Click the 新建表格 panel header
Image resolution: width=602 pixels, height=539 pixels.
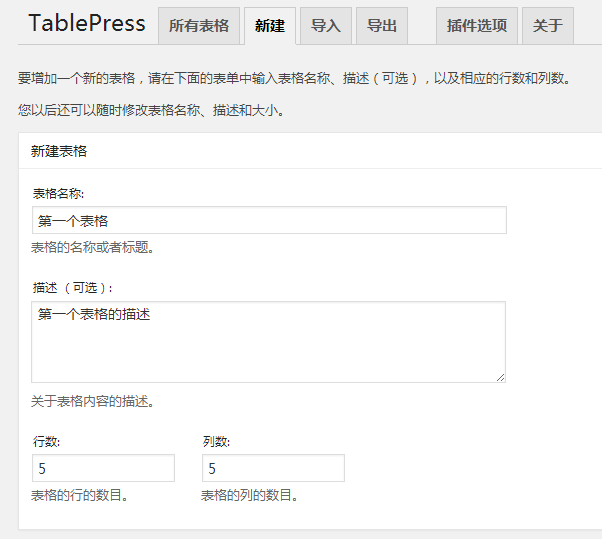pos(59,151)
